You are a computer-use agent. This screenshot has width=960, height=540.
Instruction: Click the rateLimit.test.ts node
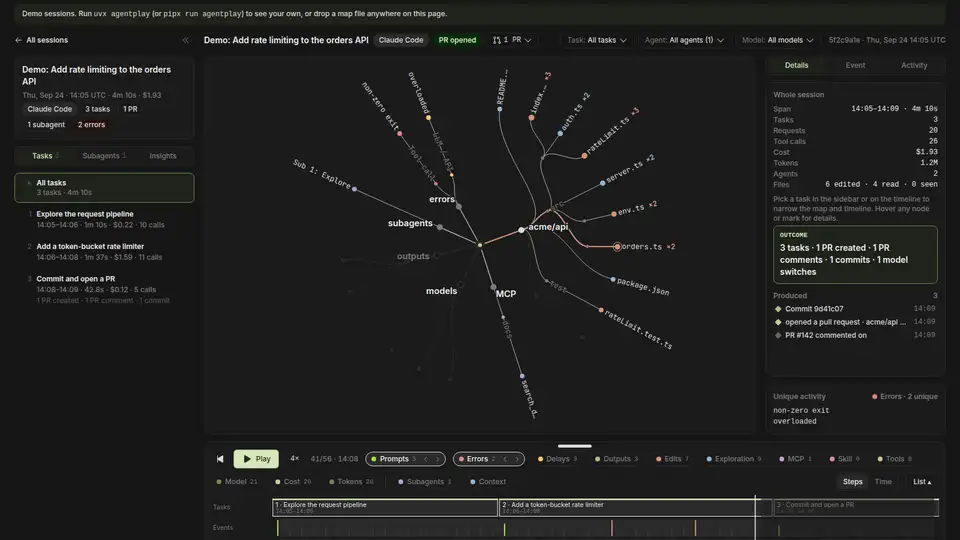601,310
